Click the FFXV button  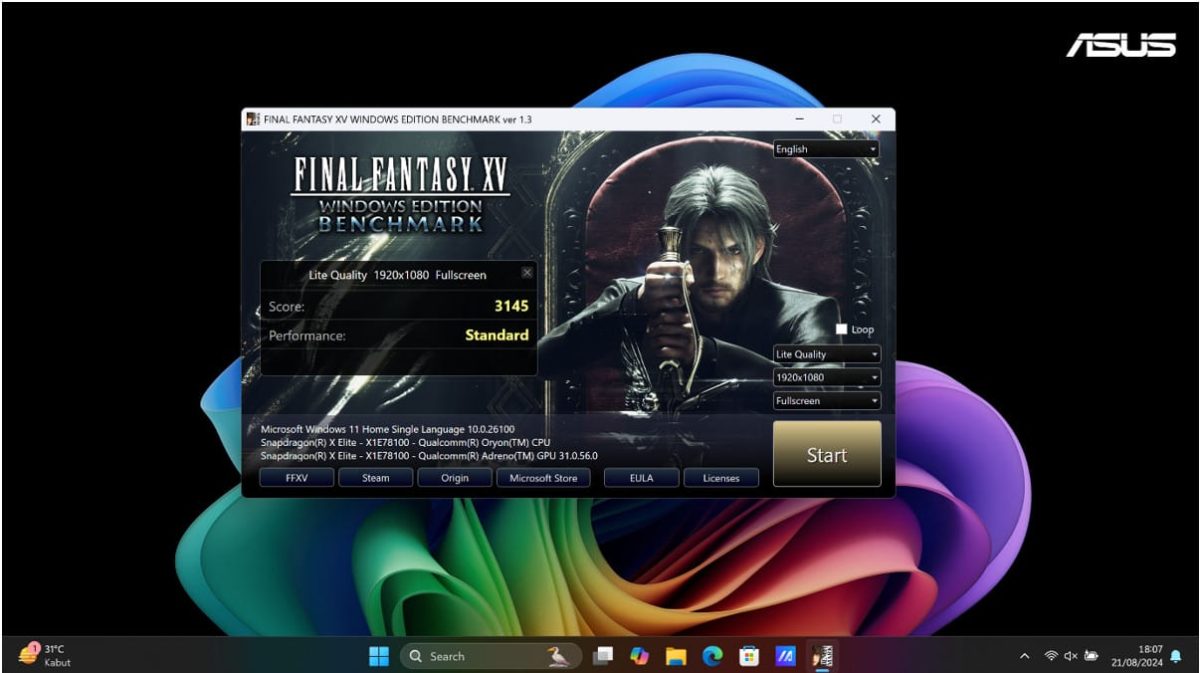[x=296, y=478]
